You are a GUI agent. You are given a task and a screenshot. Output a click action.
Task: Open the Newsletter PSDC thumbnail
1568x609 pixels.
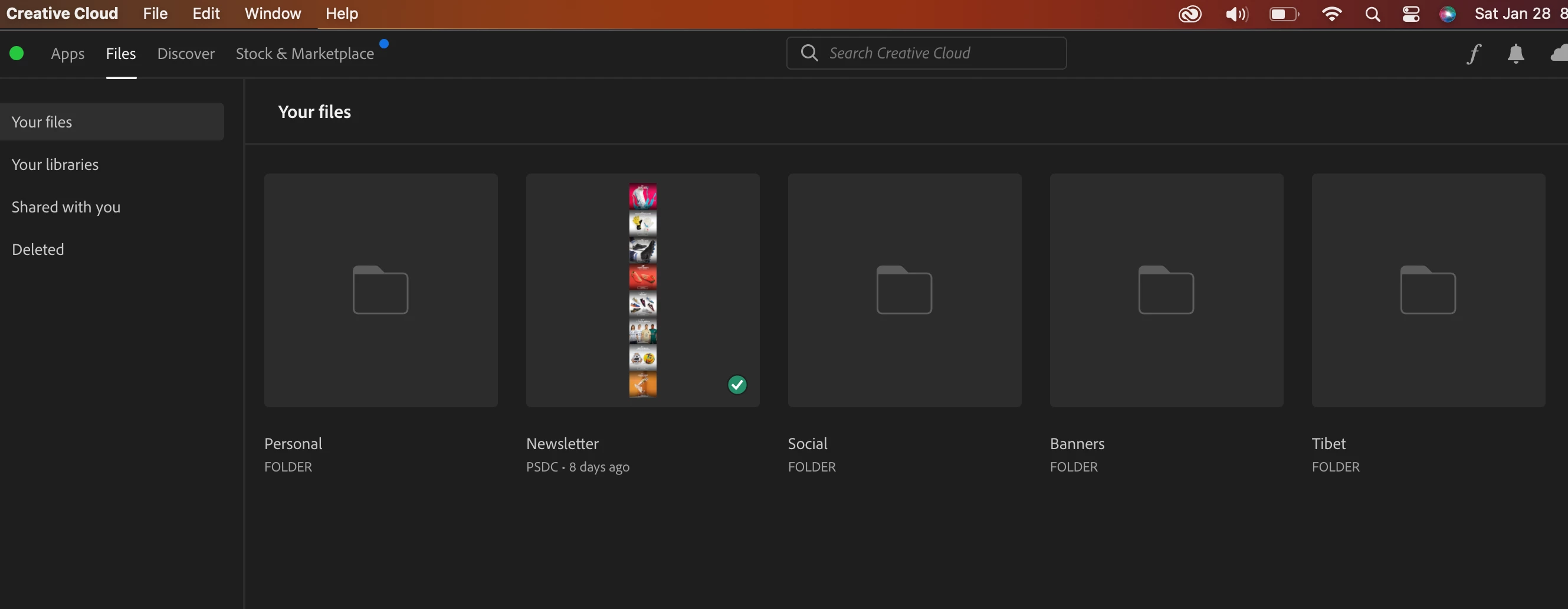click(x=642, y=290)
